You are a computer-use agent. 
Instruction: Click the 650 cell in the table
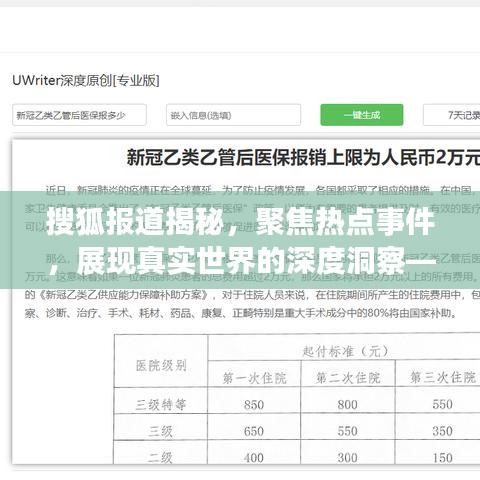click(254, 431)
